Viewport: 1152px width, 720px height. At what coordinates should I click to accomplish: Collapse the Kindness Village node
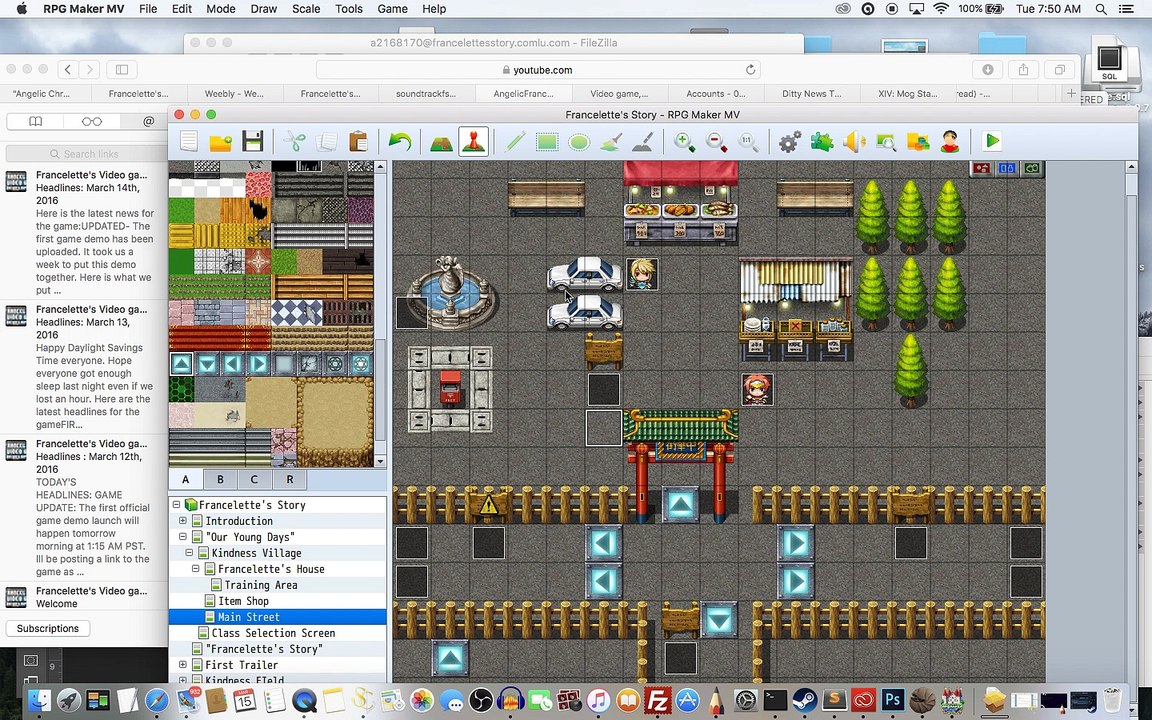(x=190, y=552)
